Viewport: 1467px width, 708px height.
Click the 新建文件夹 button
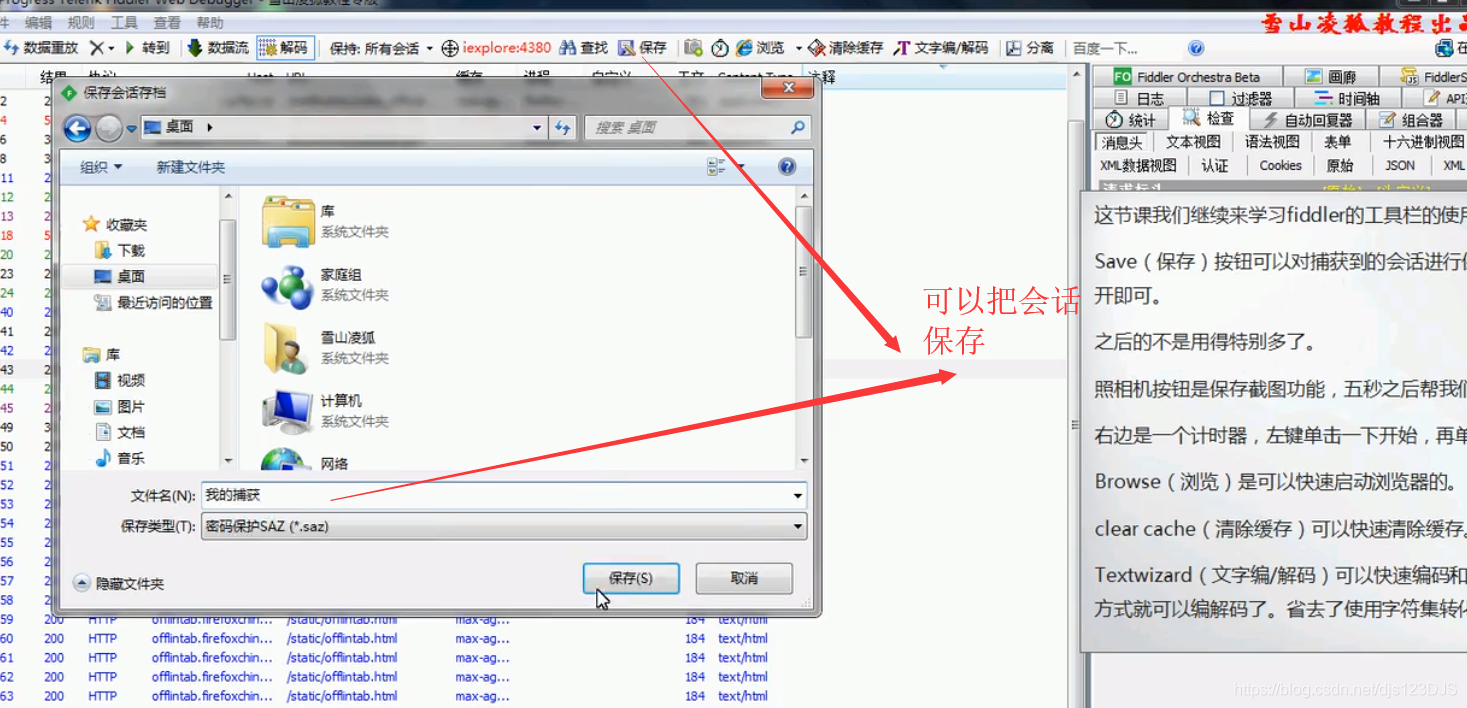click(190, 167)
